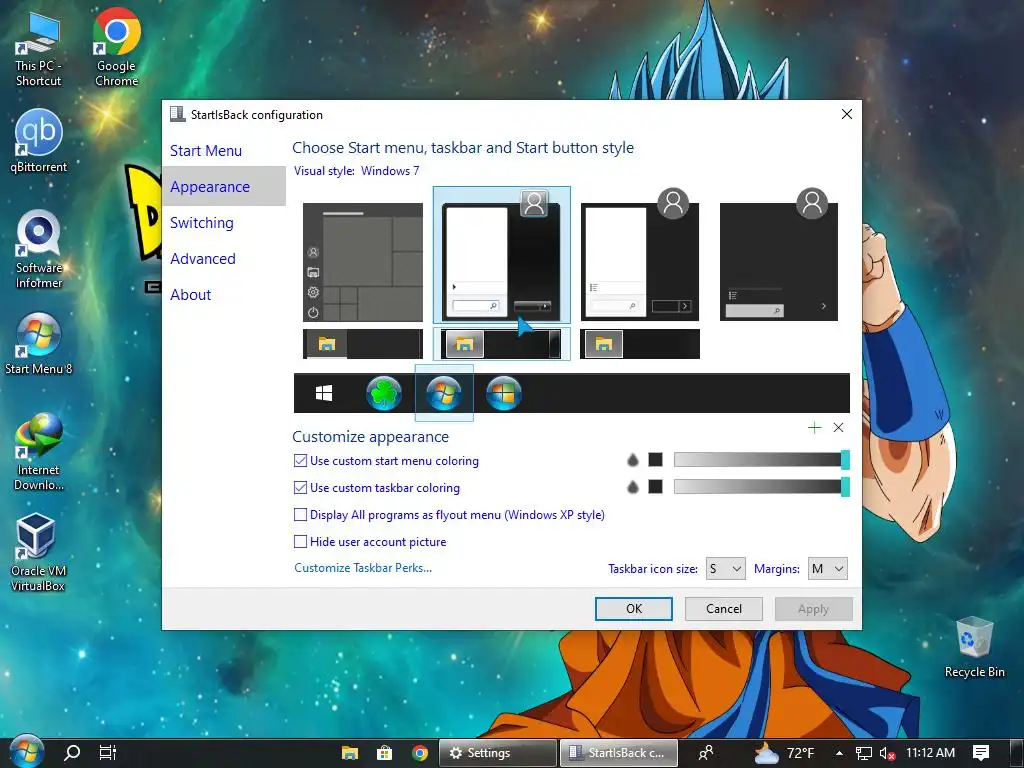The height and width of the screenshot is (768, 1024).
Task: Open Task View on taskbar
Action: point(107,752)
